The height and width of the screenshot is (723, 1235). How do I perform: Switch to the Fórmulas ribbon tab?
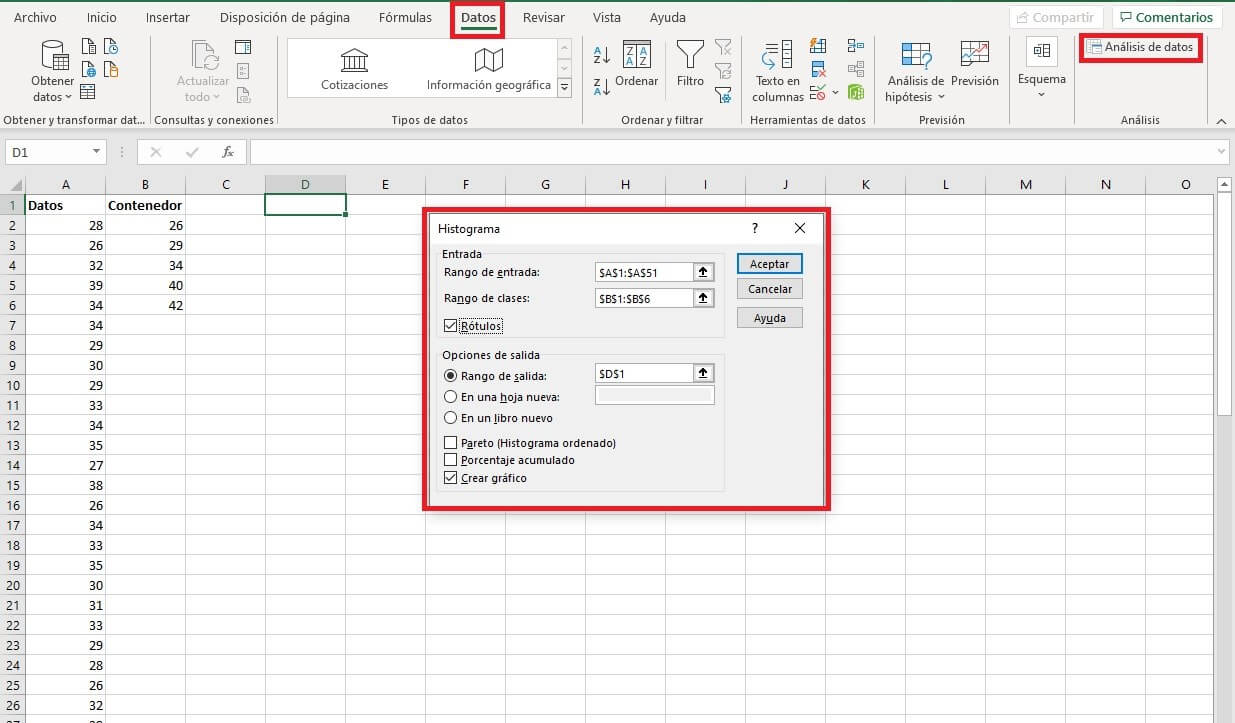click(x=405, y=18)
